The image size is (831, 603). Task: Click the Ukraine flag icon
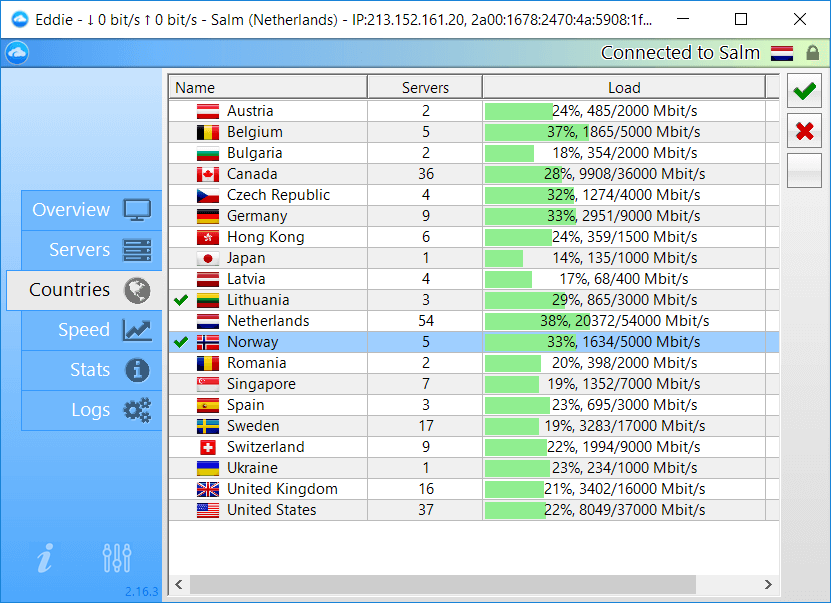(208, 468)
